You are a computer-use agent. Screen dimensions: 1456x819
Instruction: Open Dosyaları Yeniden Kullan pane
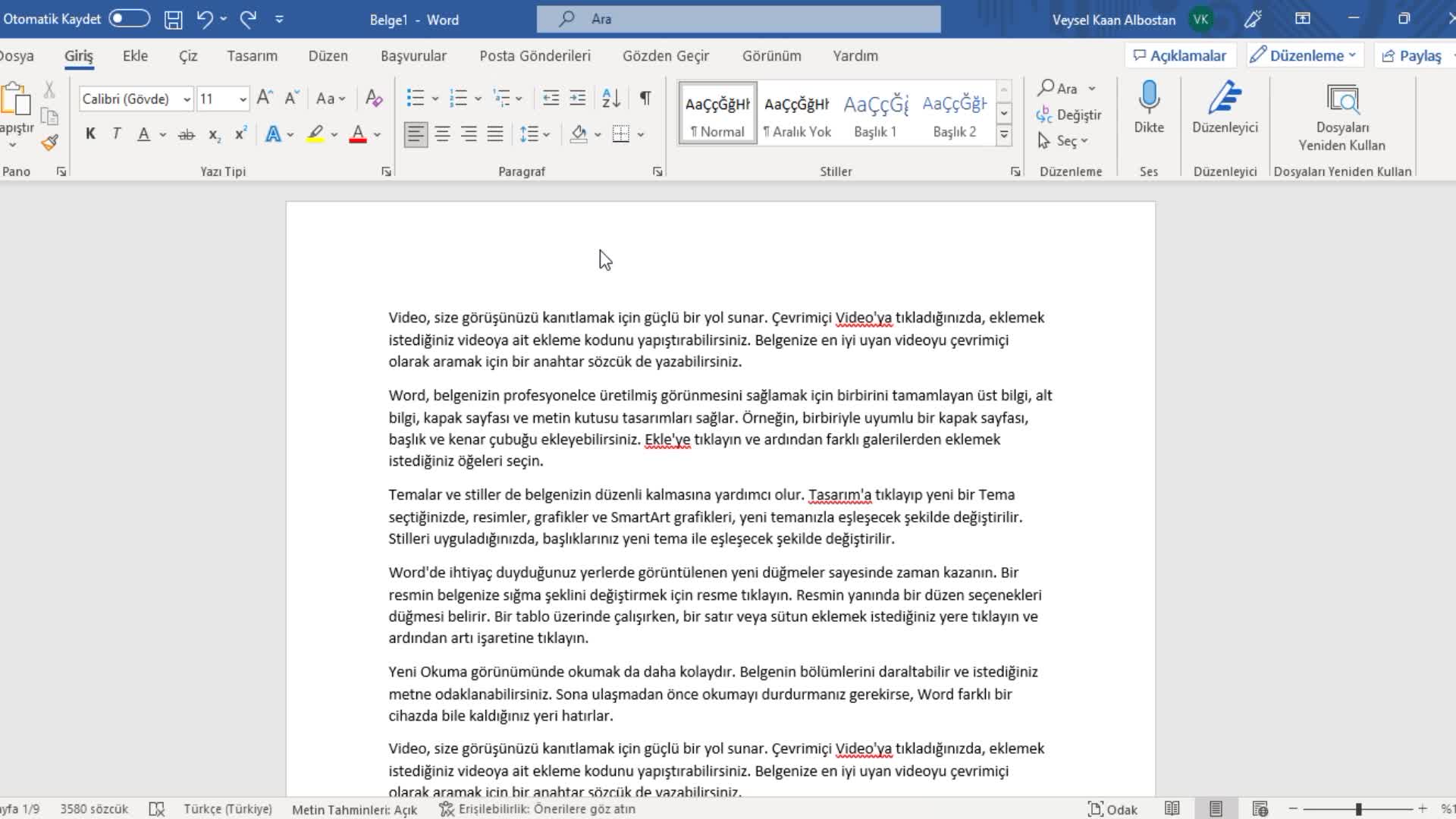point(1341,118)
